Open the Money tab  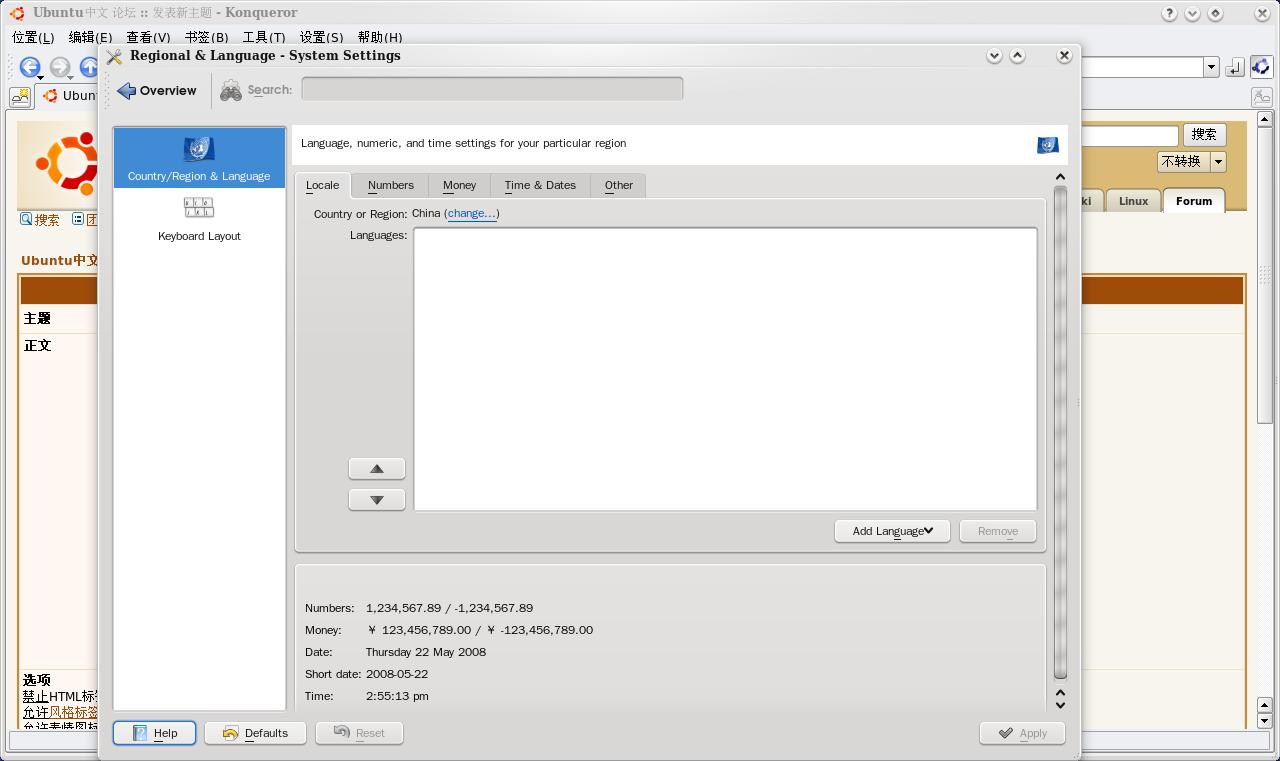(459, 185)
